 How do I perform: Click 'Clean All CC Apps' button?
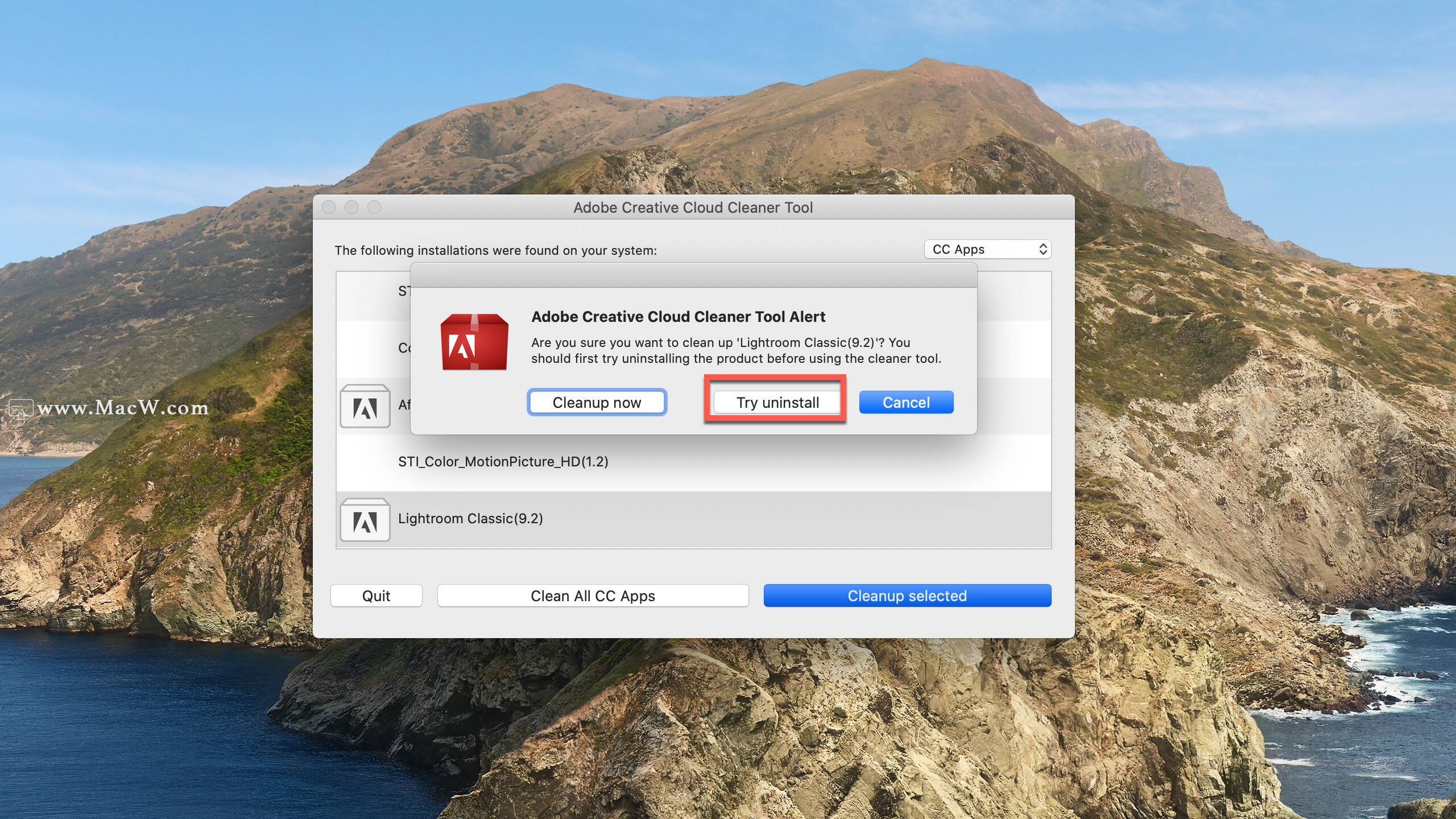pyautogui.click(x=592, y=595)
